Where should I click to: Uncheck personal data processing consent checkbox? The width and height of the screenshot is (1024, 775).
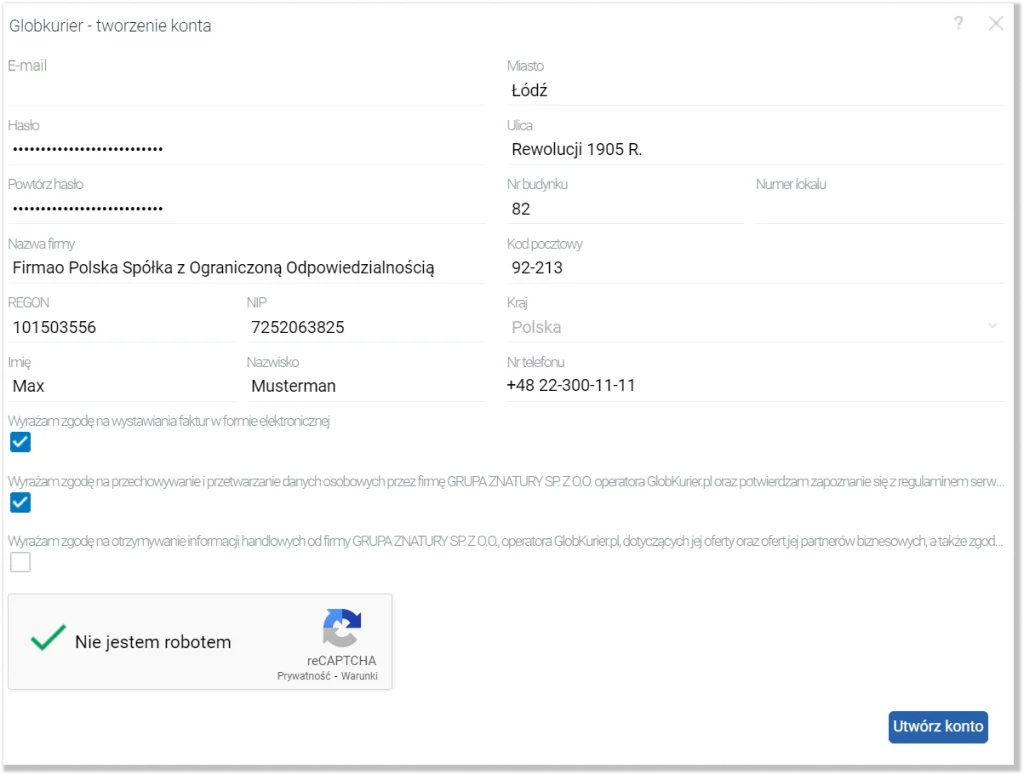20,502
